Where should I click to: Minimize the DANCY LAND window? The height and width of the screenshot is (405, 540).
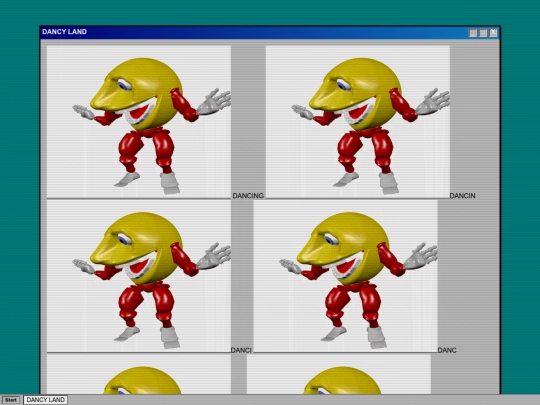click(x=473, y=33)
